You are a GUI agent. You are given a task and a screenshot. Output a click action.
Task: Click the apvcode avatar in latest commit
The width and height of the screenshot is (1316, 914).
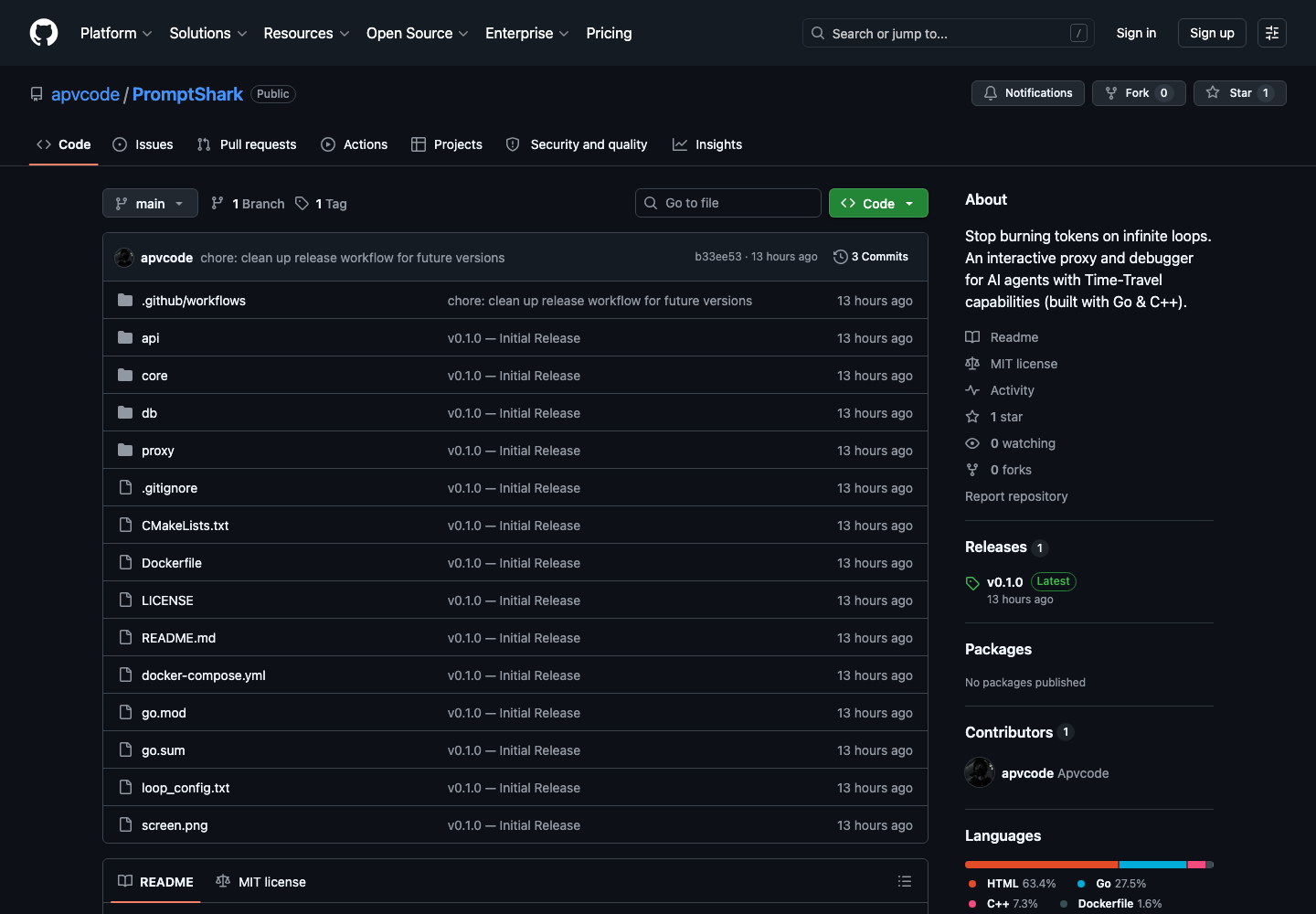124,258
